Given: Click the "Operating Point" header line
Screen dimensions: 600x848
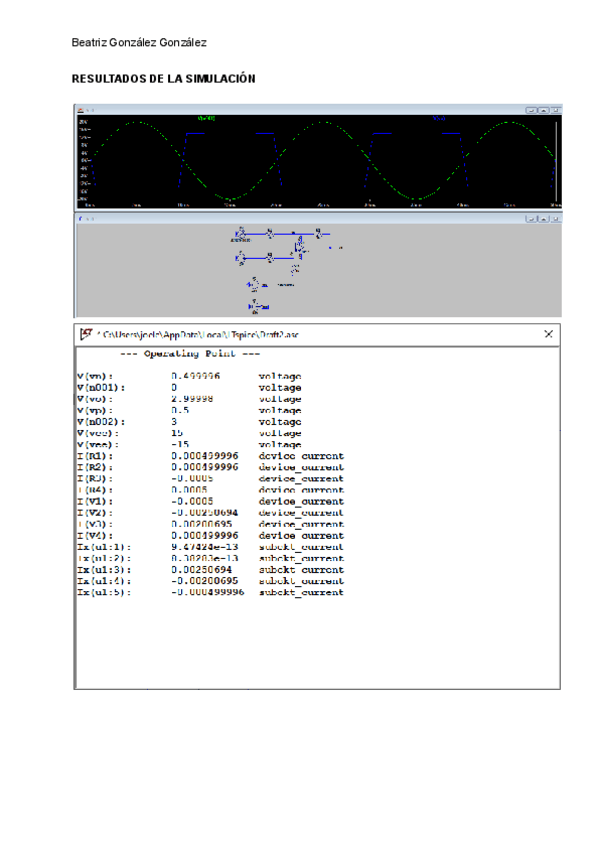Looking at the screenshot, I should coord(190,354).
